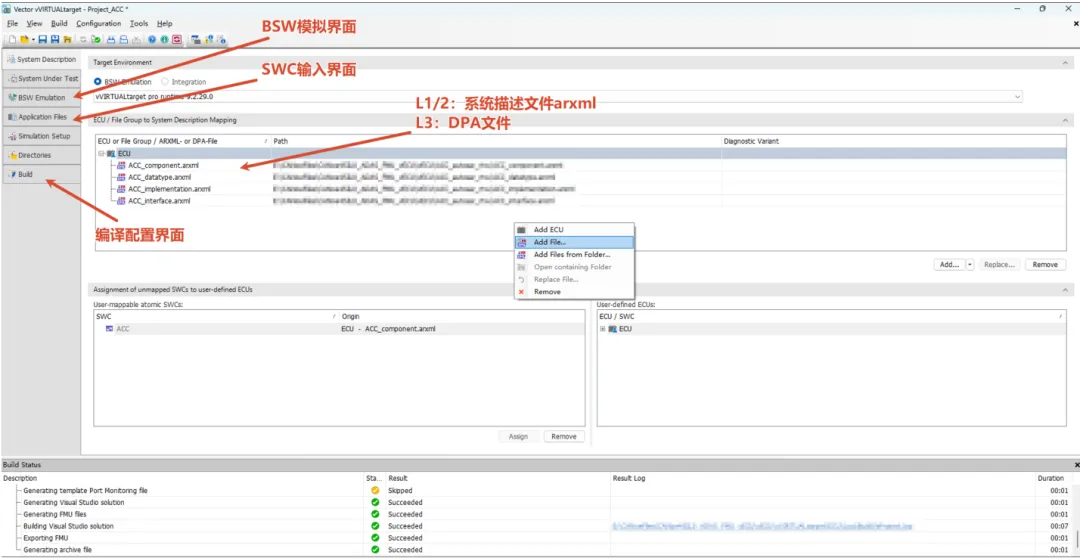Image resolution: width=1080 pixels, height=558 pixels.
Task: Click Remove button beside Replace...
Action: (1046, 265)
